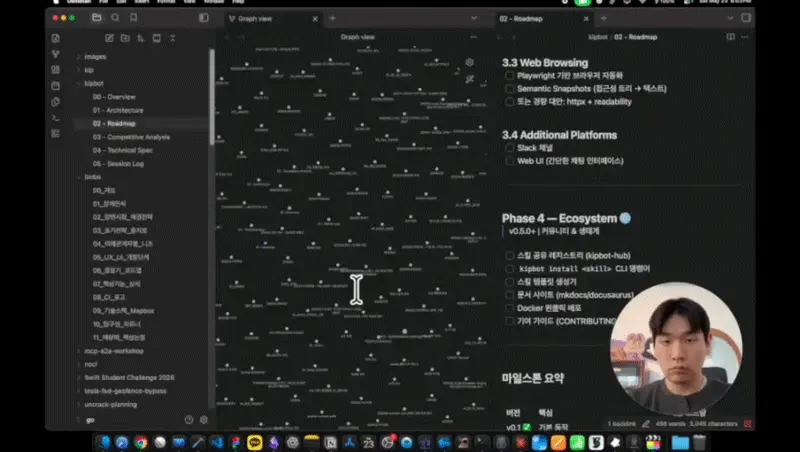800x452 pixels.
Task: Collapse all folders in the file explorer
Action: click(x=172, y=38)
